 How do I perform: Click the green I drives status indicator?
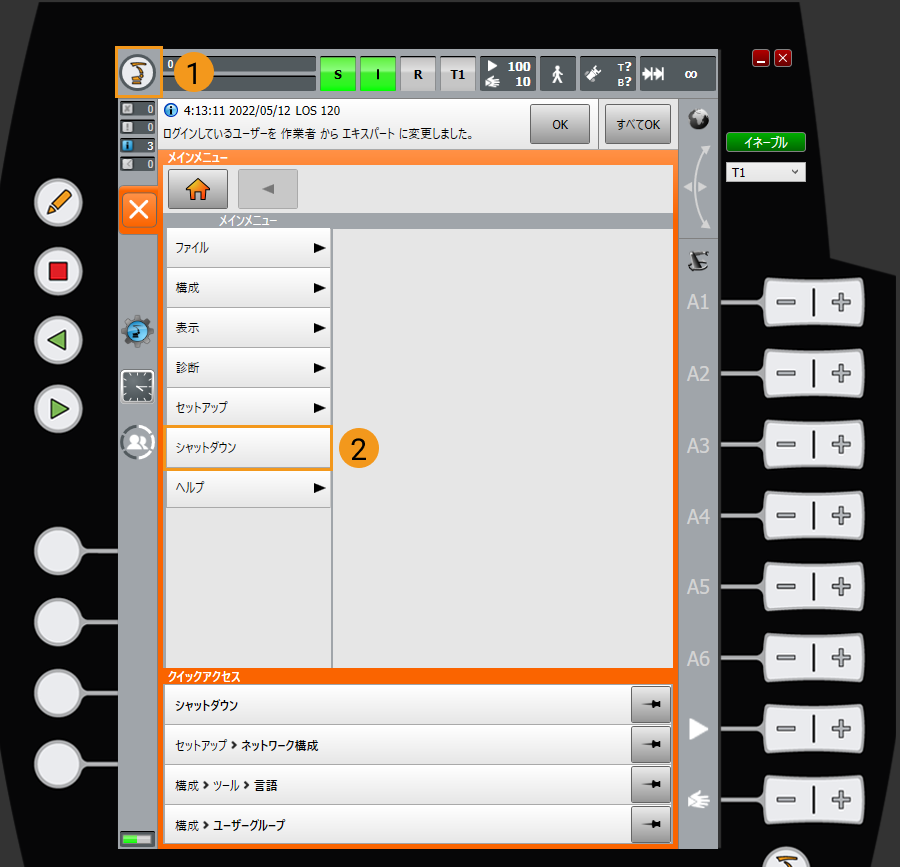tap(378, 74)
